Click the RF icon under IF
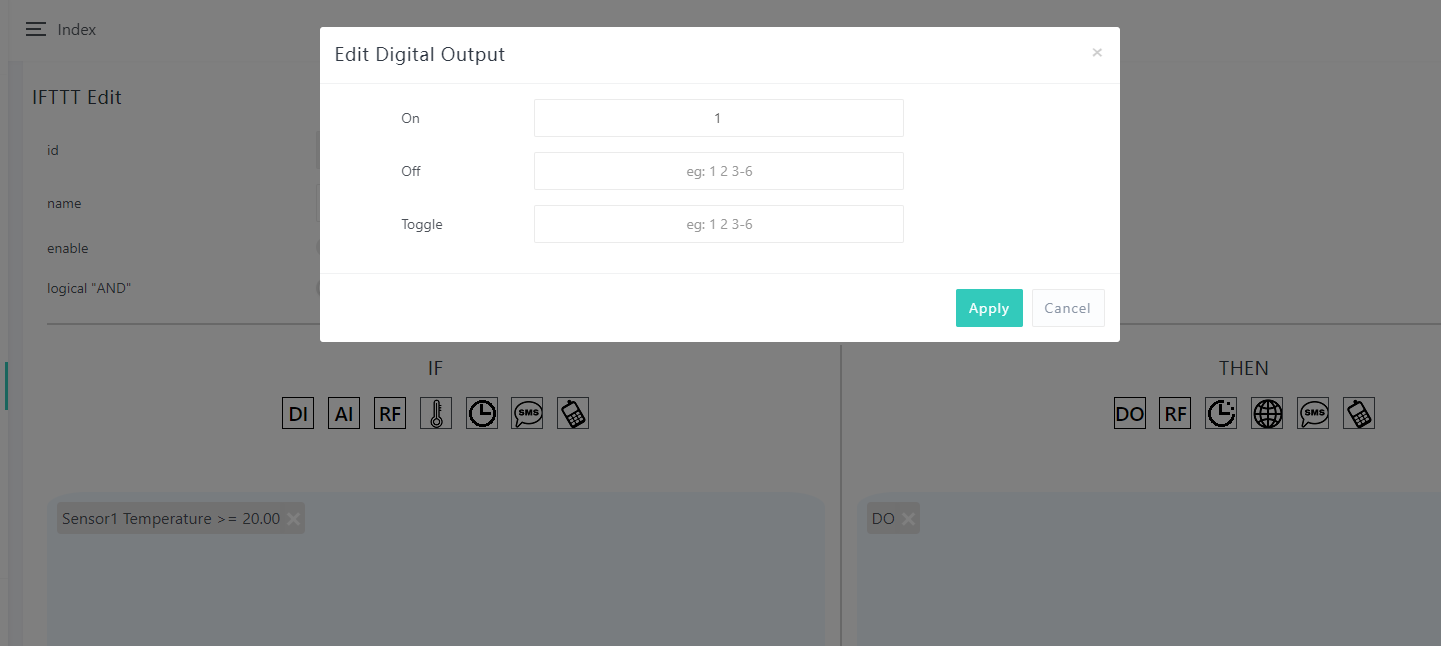The image size is (1441, 646). (390, 413)
